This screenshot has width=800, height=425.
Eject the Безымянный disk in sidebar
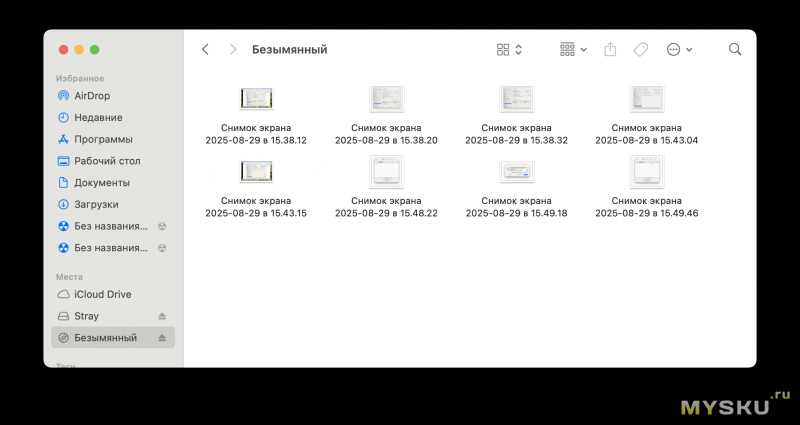[162, 338]
